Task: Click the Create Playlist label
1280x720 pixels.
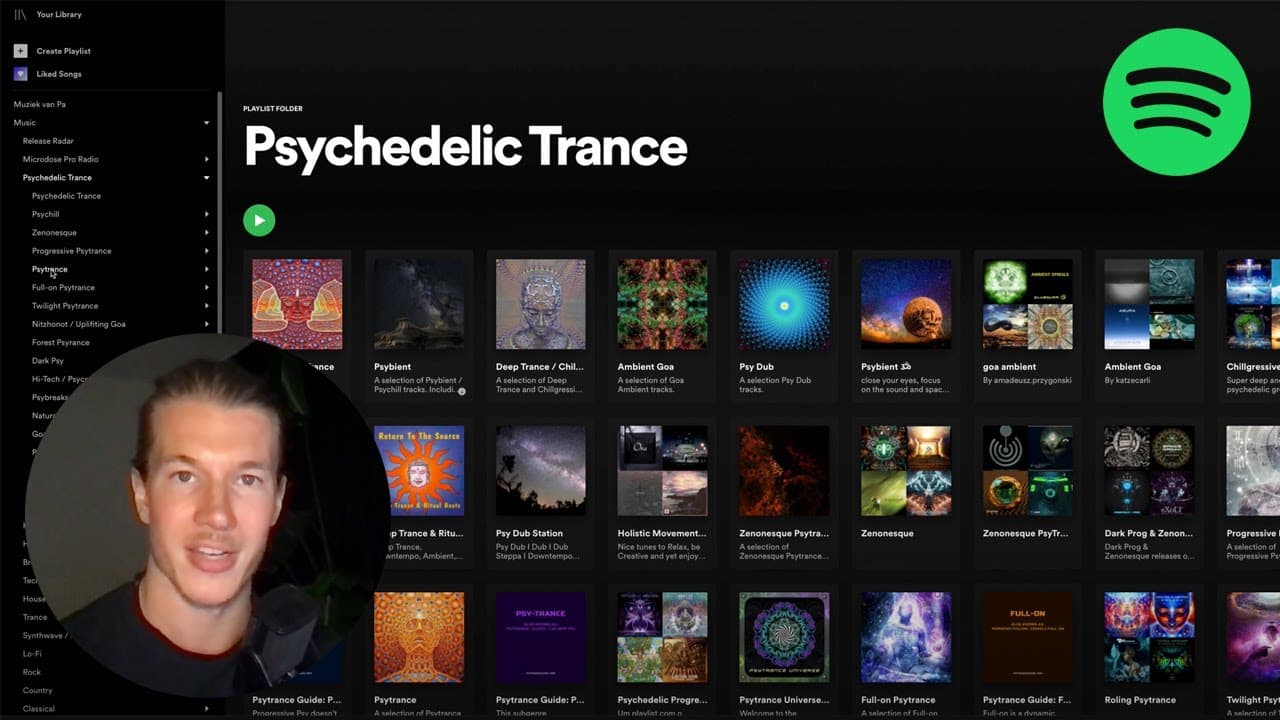Action: (63, 51)
